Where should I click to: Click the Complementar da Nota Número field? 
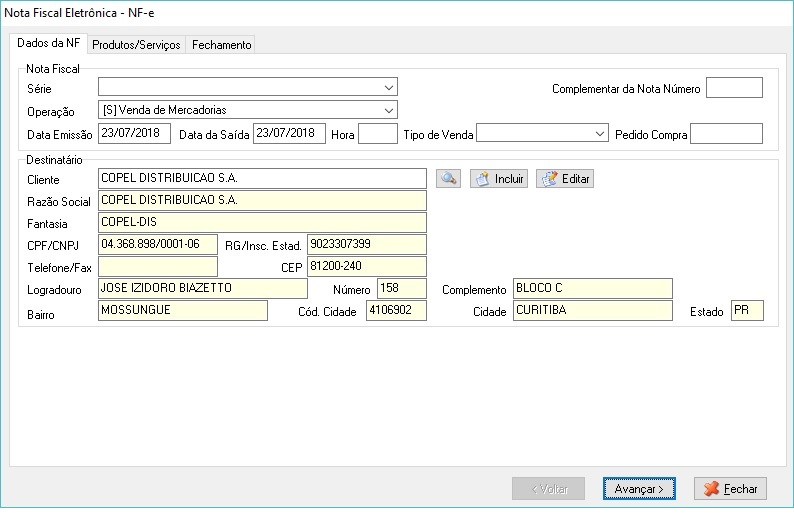(734, 88)
